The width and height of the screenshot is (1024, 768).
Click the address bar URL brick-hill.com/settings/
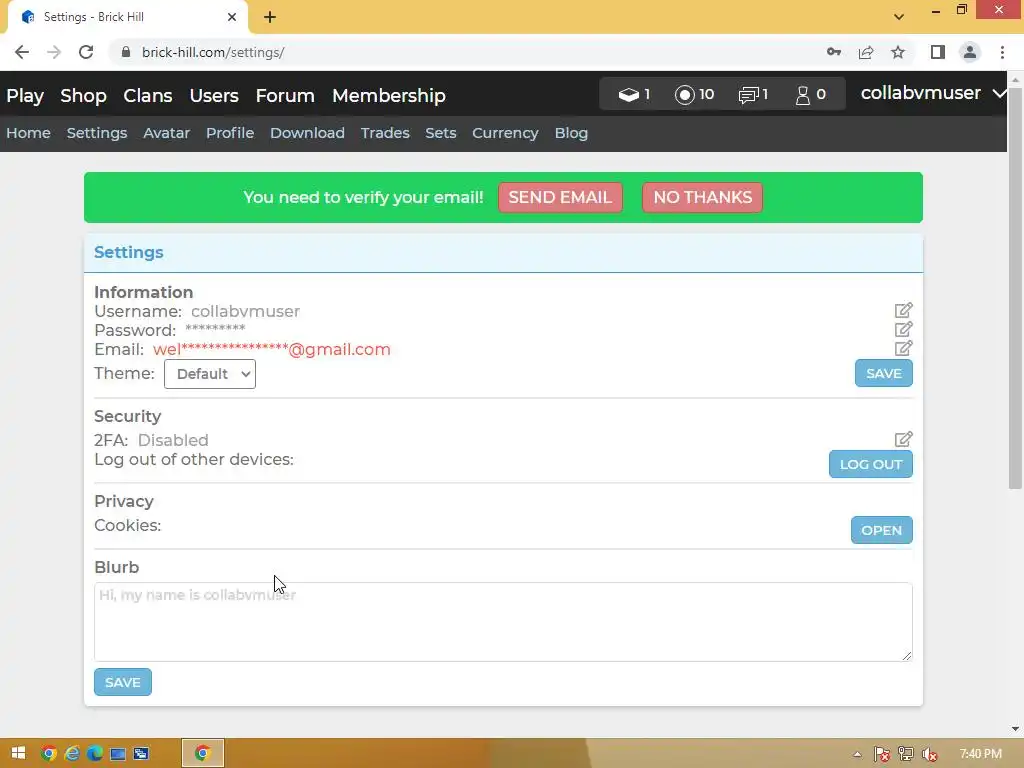click(x=213, y=52)
